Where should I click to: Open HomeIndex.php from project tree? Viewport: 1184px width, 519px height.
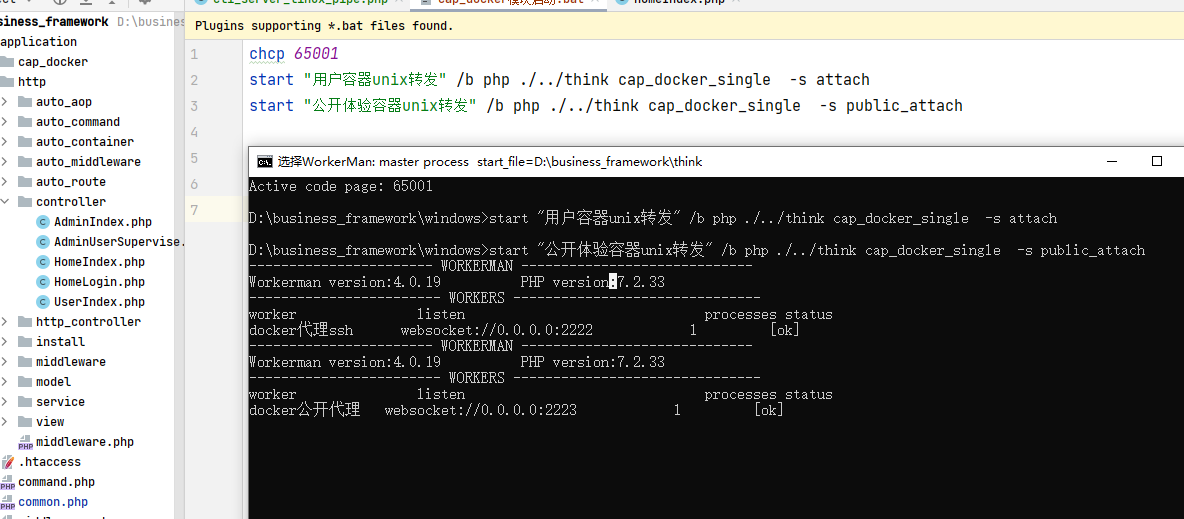pos(100,262)
